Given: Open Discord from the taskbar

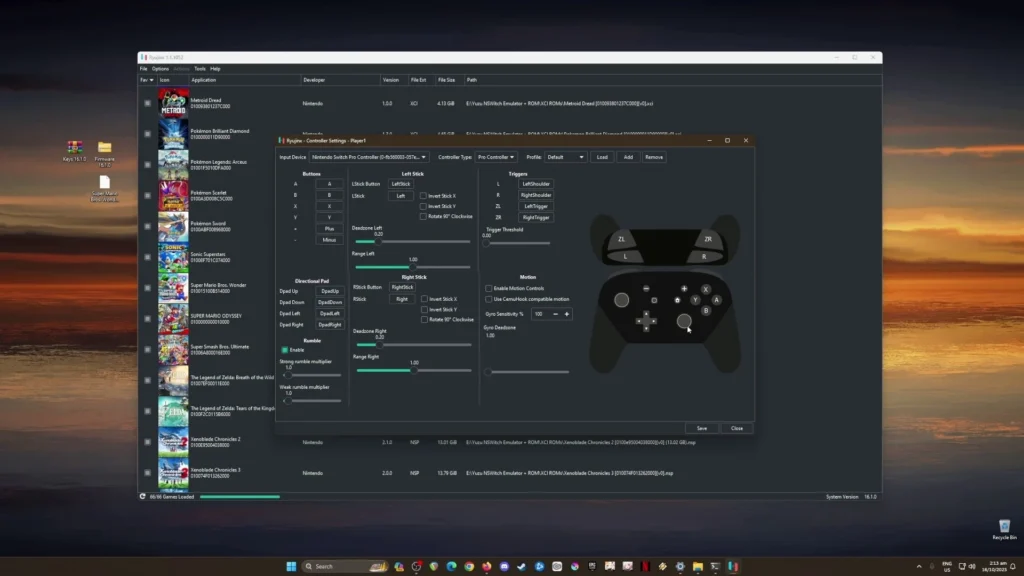Looking at the screenshot, I should tap(504, 566).
